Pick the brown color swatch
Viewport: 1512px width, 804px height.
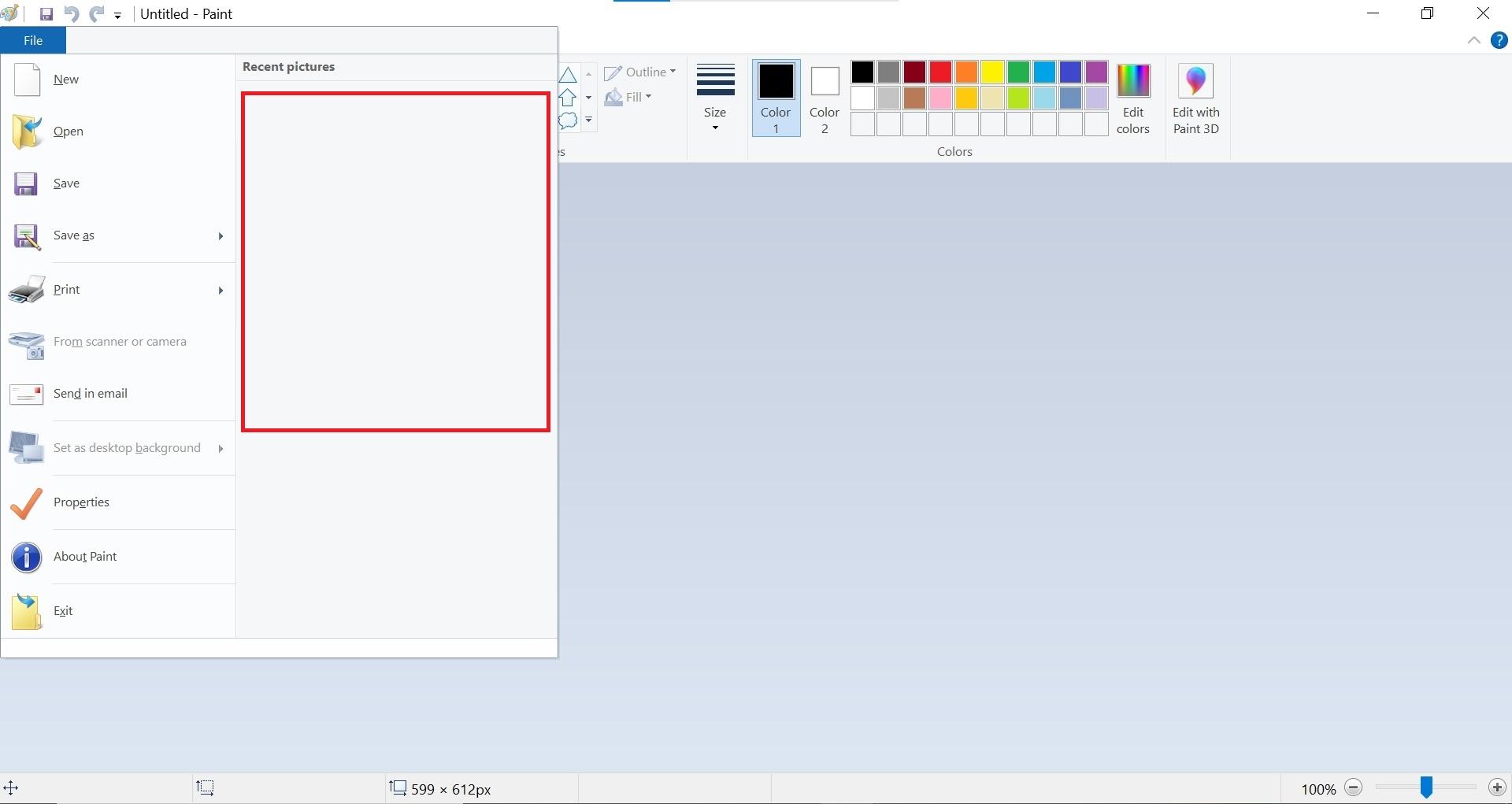pos(914,98)
